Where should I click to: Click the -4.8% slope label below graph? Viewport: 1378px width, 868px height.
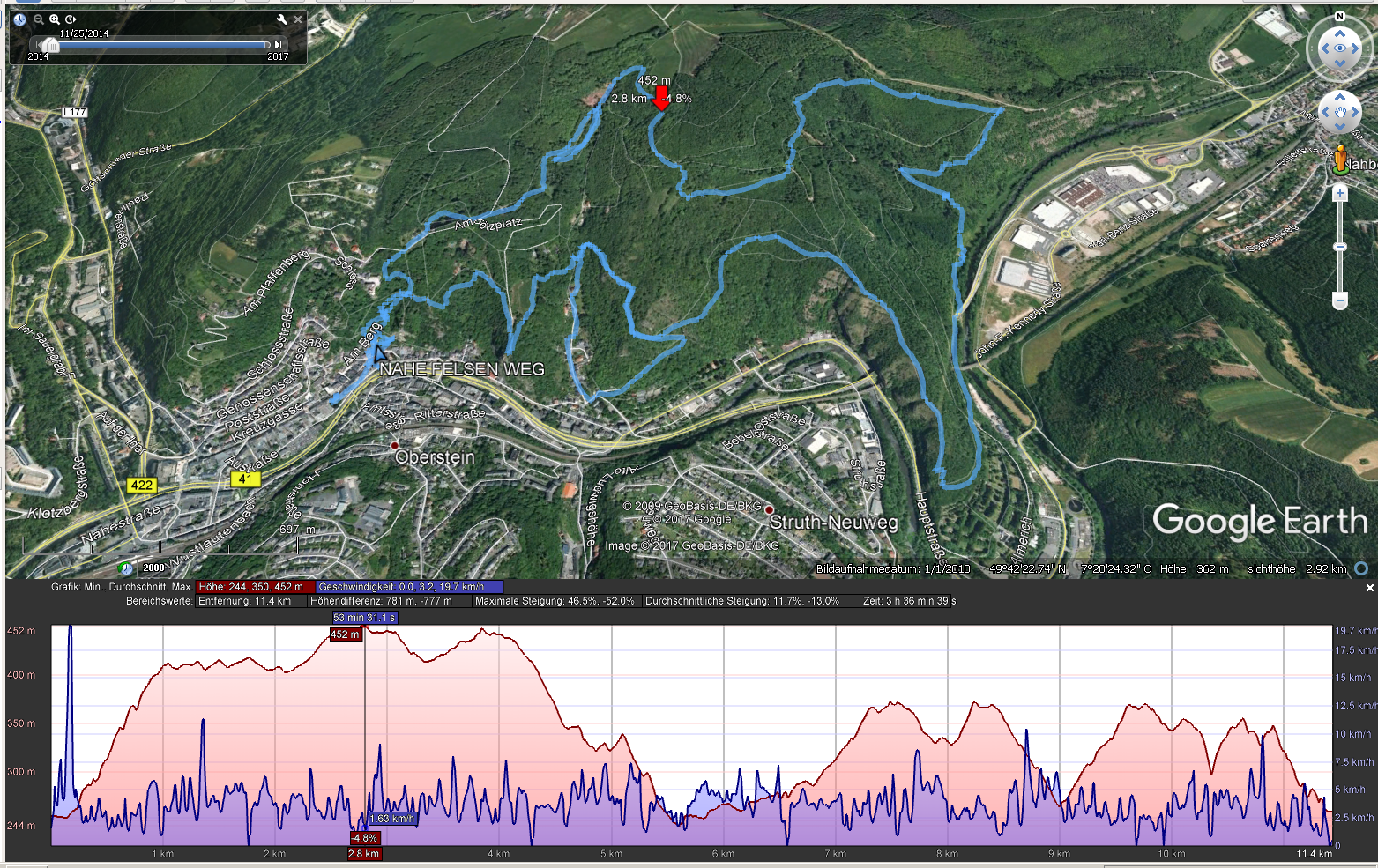pos(364,838)
